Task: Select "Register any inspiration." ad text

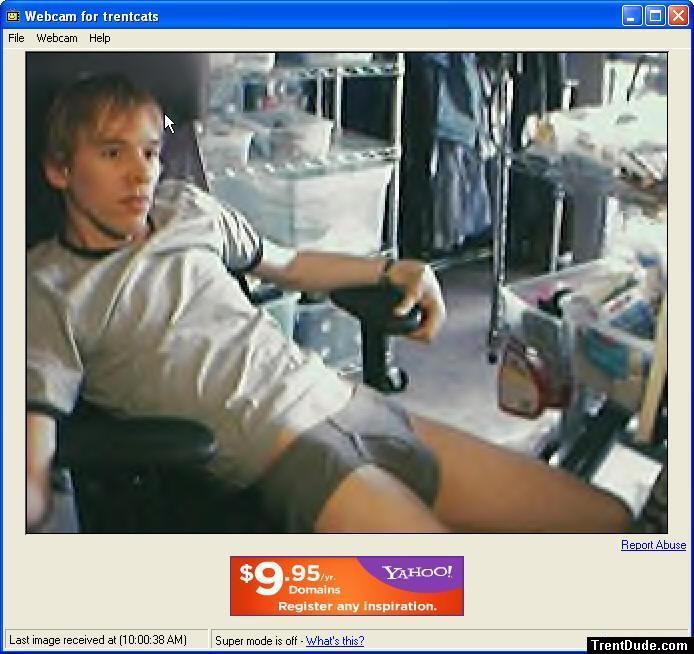Action: (357, 606)
